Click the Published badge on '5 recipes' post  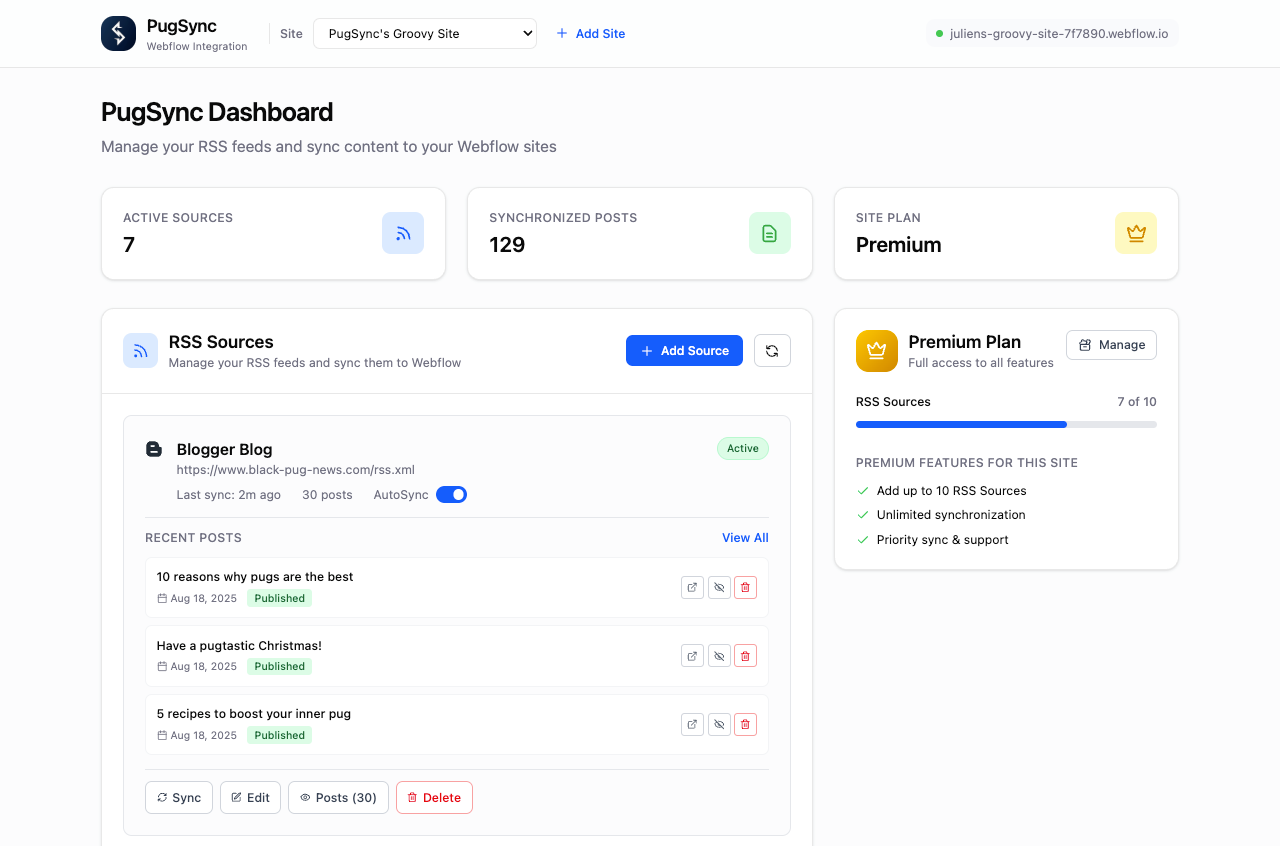coord(279,735)
